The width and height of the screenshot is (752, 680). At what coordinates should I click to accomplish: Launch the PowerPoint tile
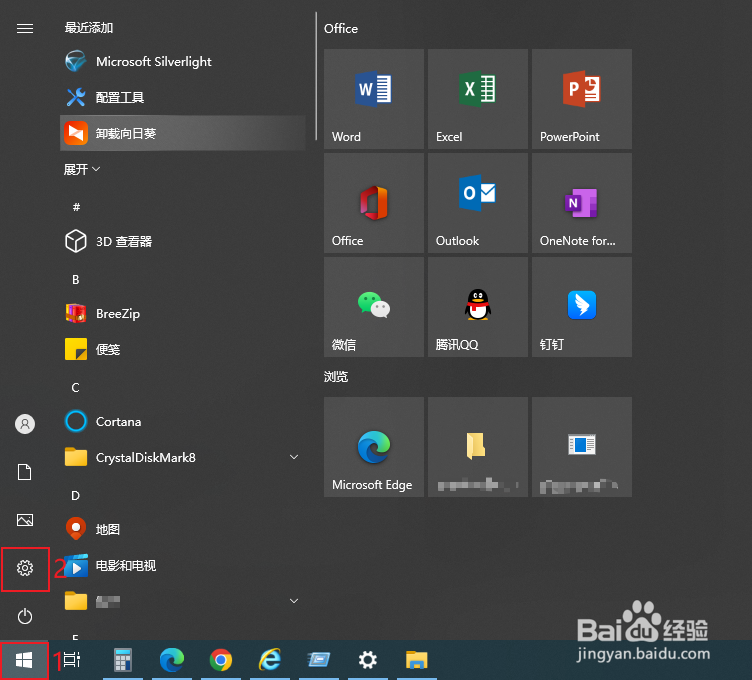click(x=582, y=99)
